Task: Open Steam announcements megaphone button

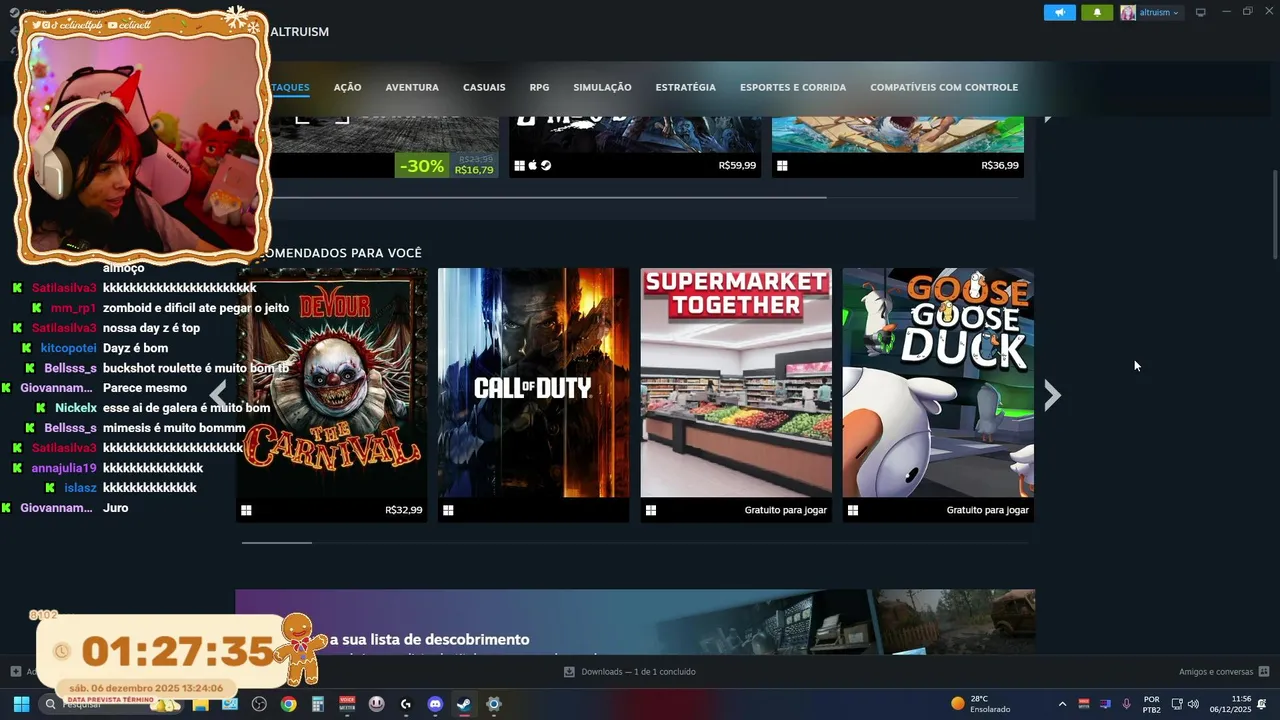Action: (1060, 13)
